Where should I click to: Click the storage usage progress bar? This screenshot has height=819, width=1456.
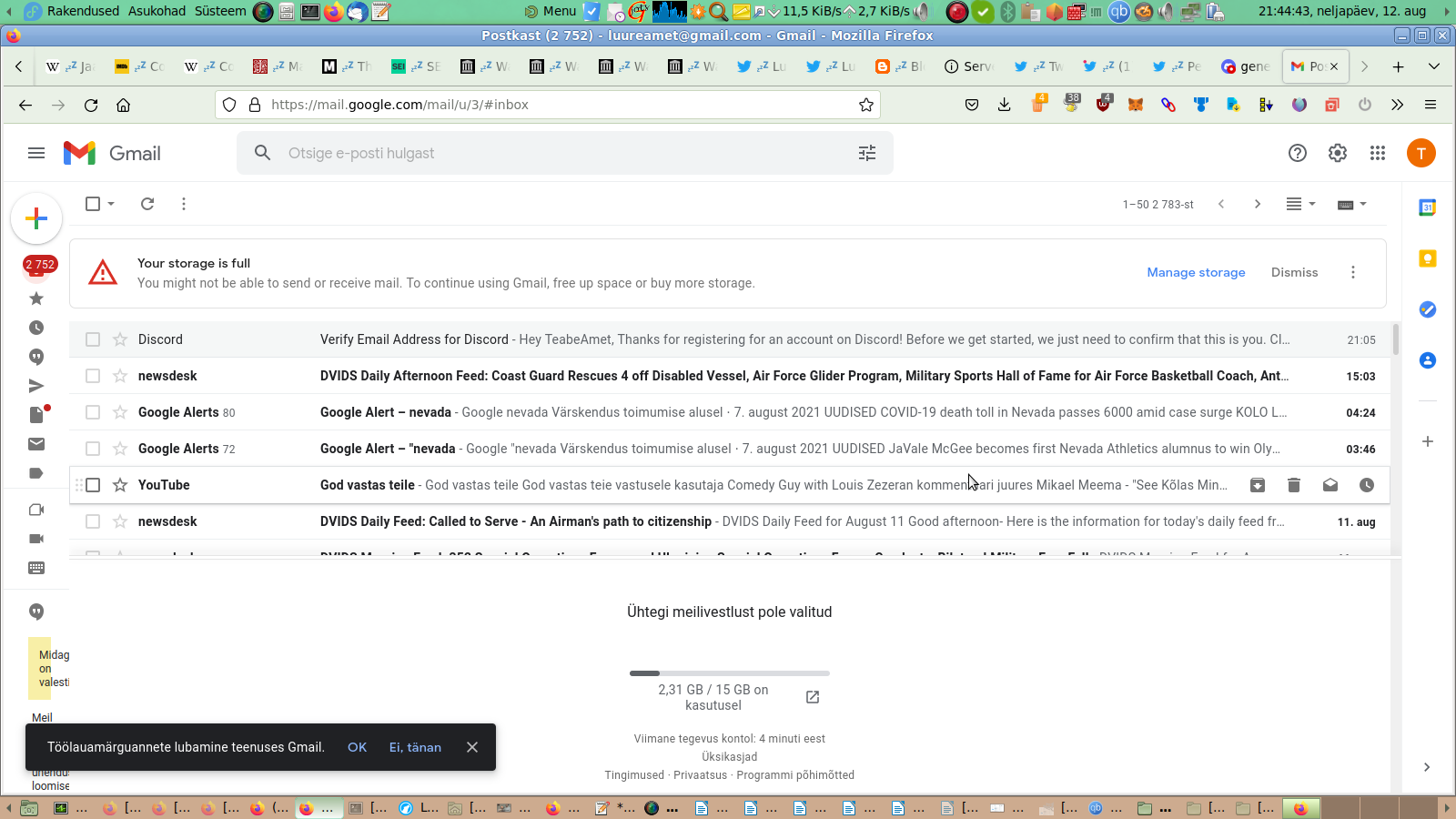tap(729, 673)
